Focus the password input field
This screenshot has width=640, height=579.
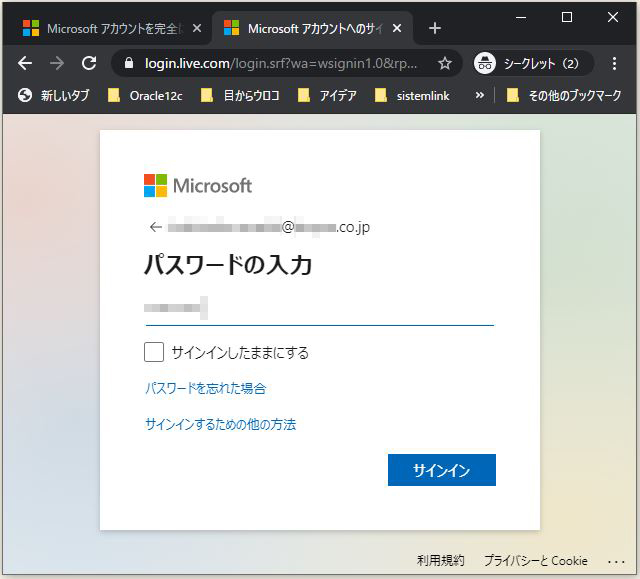pyautogui.click(x=320, y=308)
